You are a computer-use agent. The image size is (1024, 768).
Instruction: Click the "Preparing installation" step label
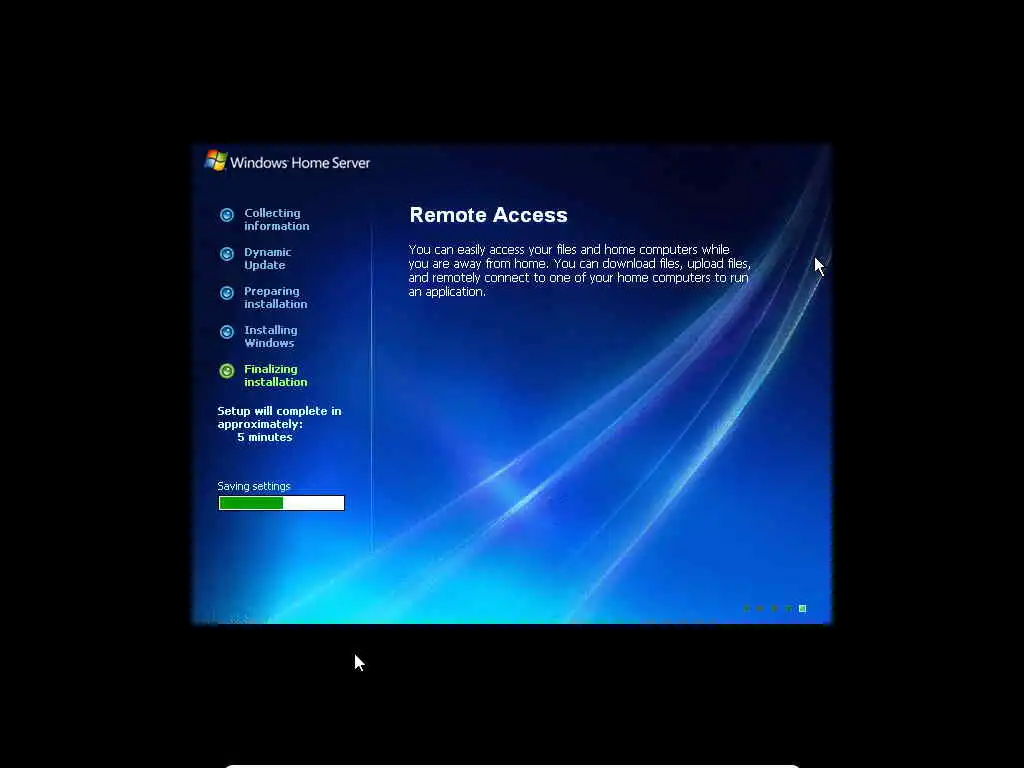276,298
